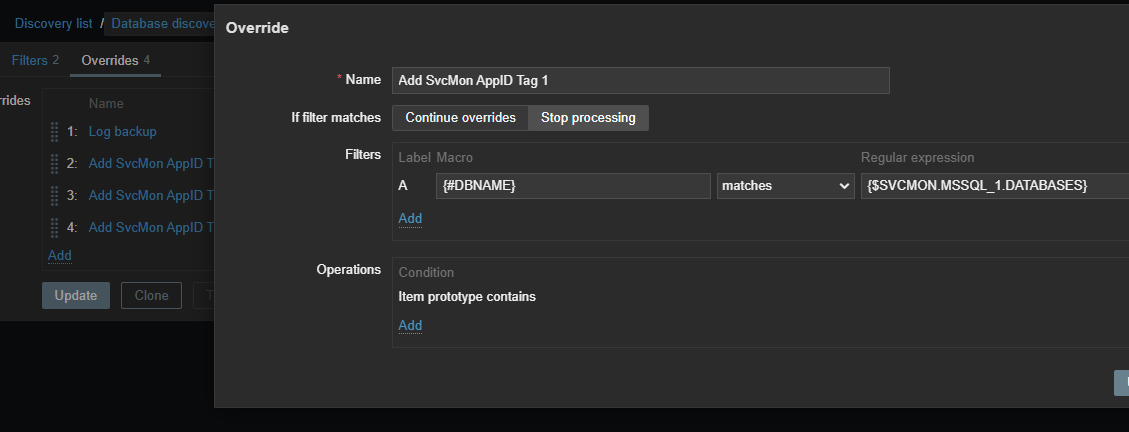The width and height of the screenshot is (1129, 432).
Task: Switch to the Filters tab
Action: click(35, 60)
